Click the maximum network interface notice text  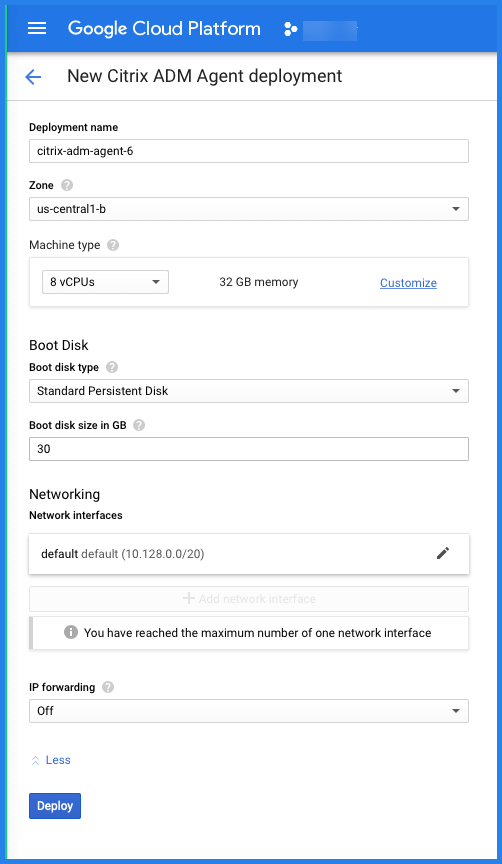pos(257,633)
